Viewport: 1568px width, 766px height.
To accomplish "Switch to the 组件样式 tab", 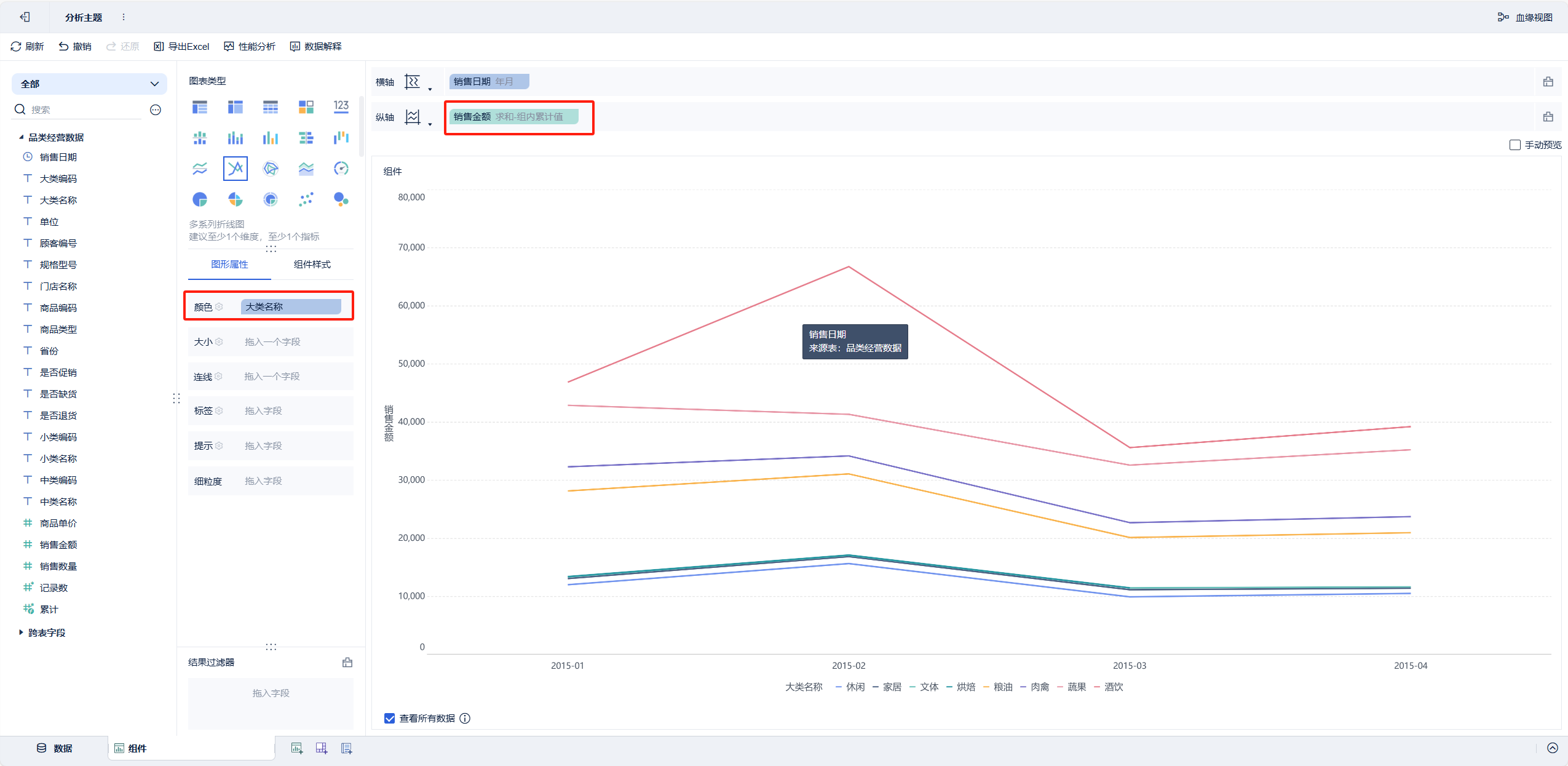I will click(312, 265).
